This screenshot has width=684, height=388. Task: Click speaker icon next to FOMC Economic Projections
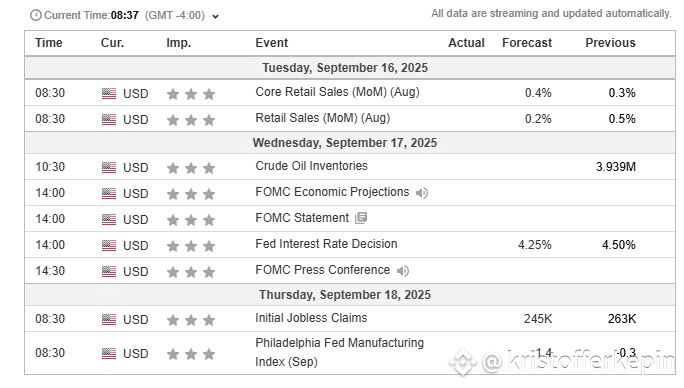[422, 193]
